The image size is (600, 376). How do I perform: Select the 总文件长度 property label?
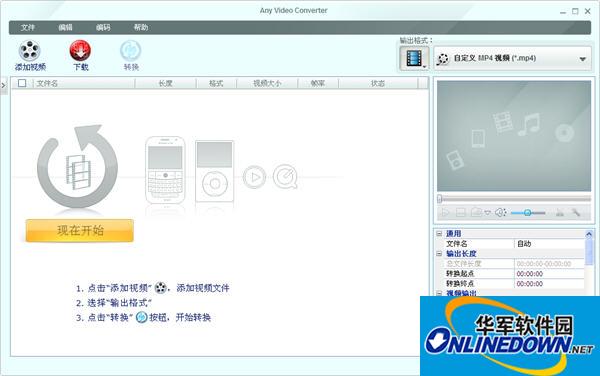(x=463, y=264)
